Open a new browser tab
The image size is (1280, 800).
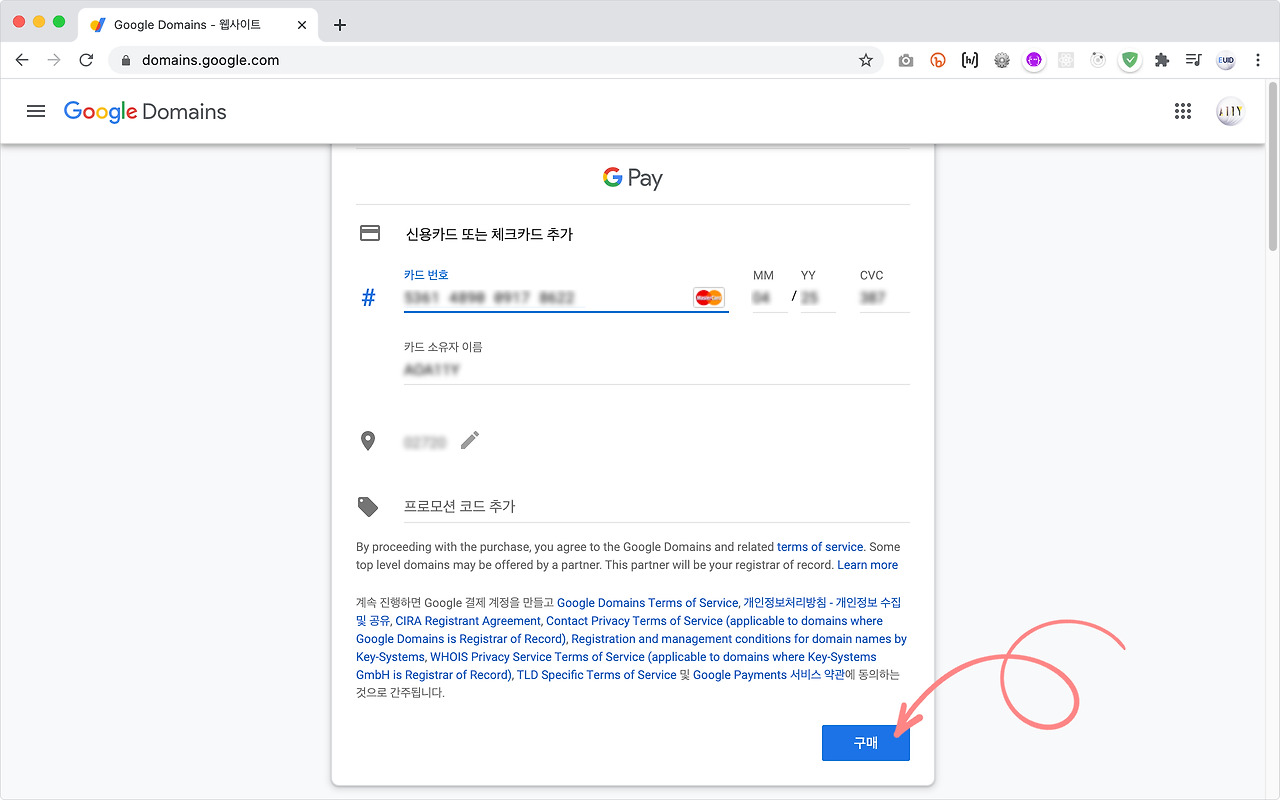click(x=340, y=25)
